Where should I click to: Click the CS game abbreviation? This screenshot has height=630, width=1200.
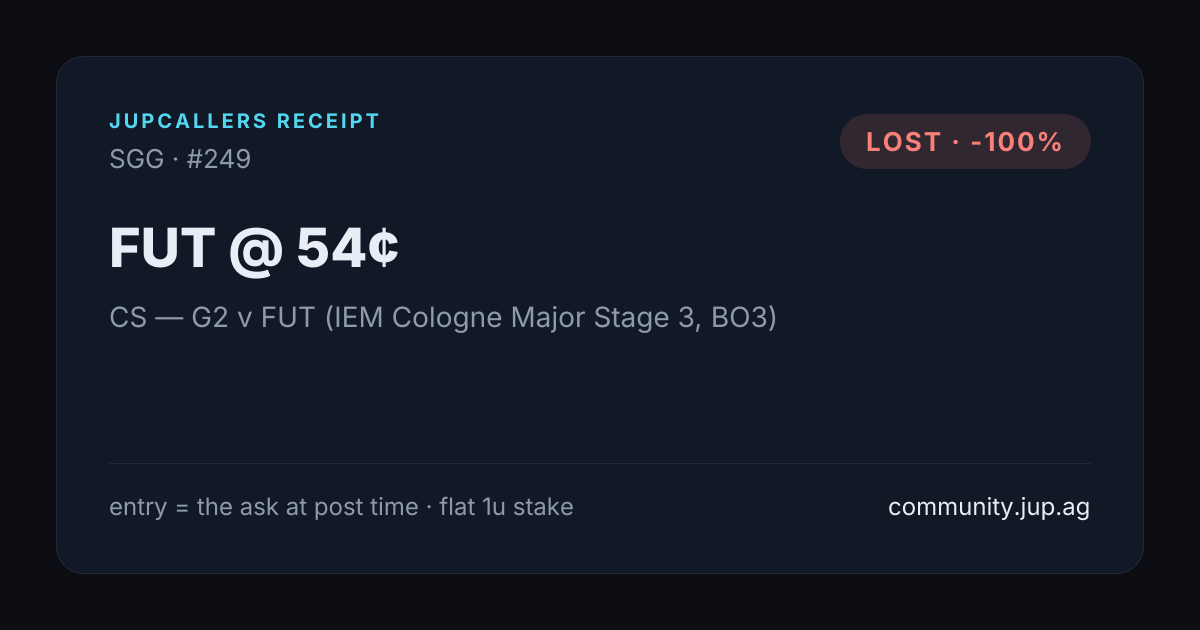click(x=126, y=318)
